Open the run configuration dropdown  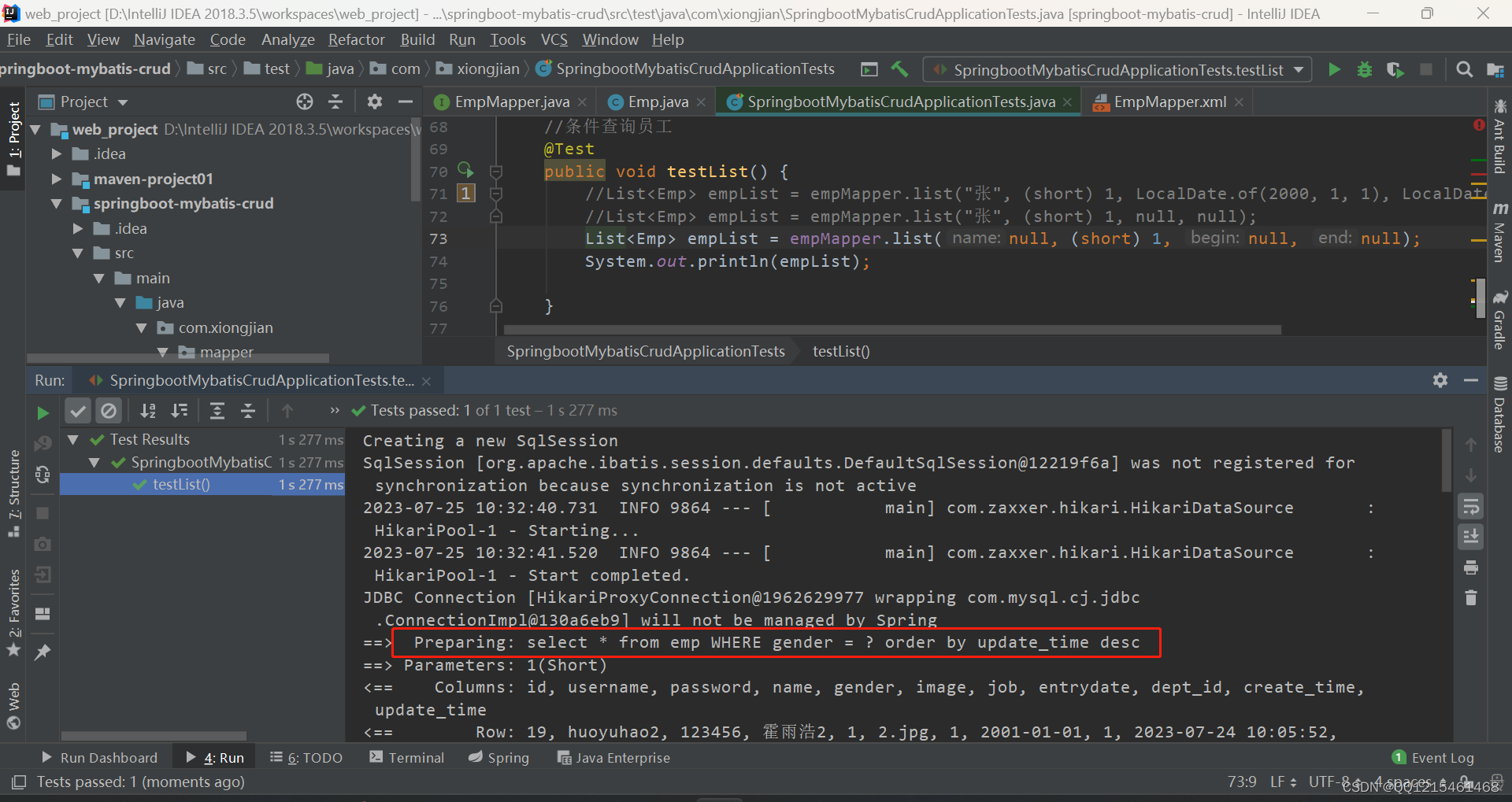pyautogui.click(x=1117, y=70)
